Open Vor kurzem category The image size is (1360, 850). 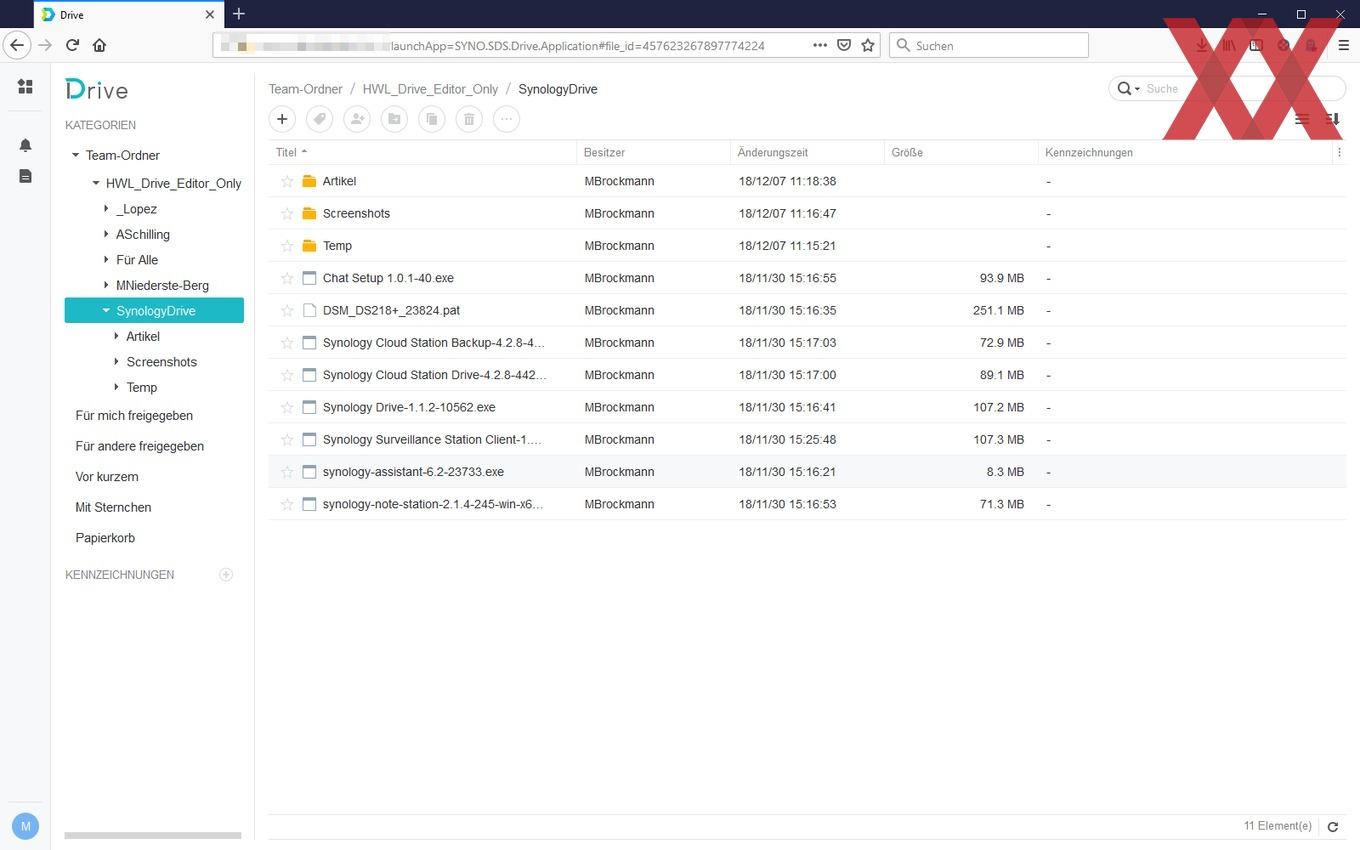107,477
